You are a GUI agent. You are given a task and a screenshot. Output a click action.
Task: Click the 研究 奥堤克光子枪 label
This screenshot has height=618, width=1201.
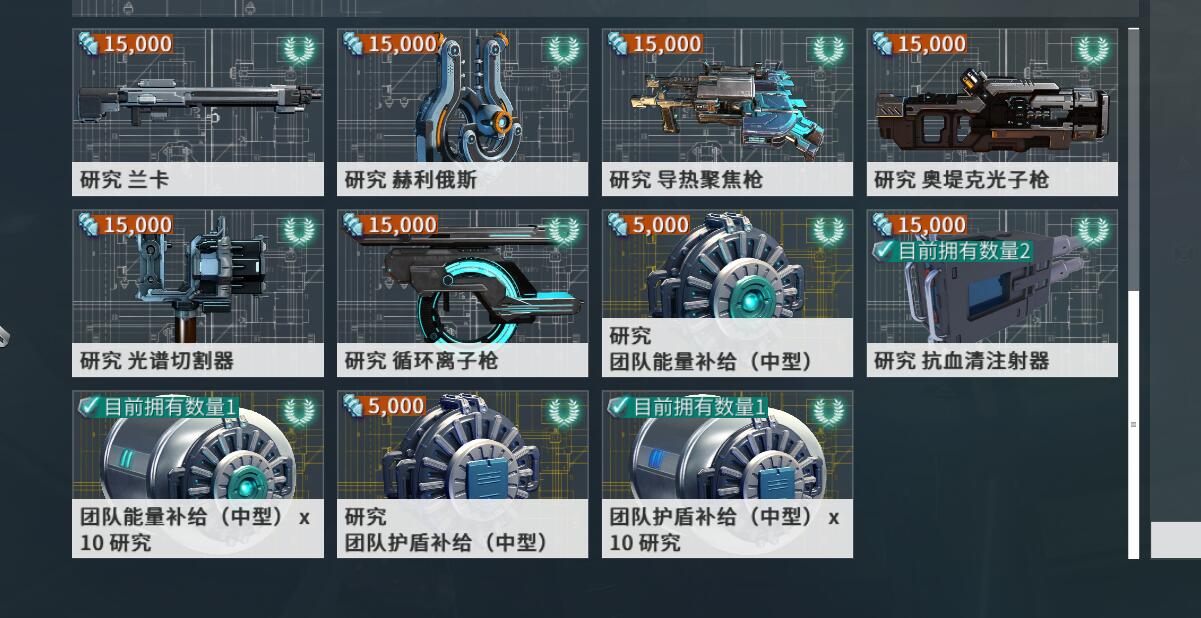point(961,180)
